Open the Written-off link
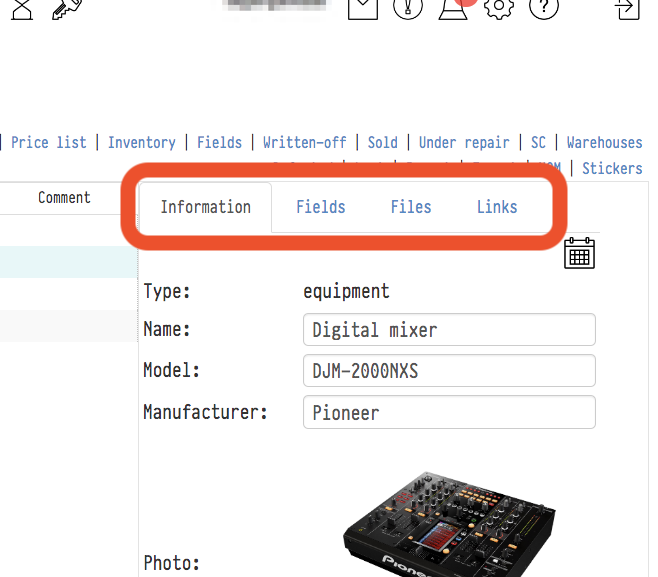The height and width of the screenshot is (577, 658). [x=304, y=143]
